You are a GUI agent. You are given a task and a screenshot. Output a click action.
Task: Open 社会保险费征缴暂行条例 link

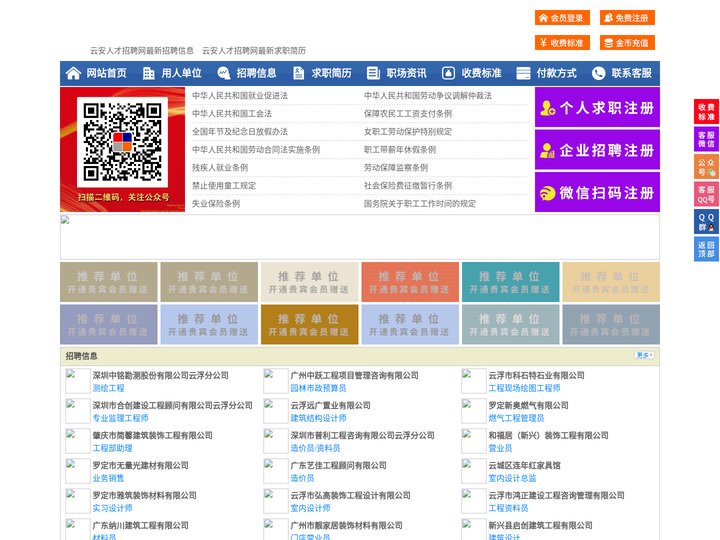point(408,186)
